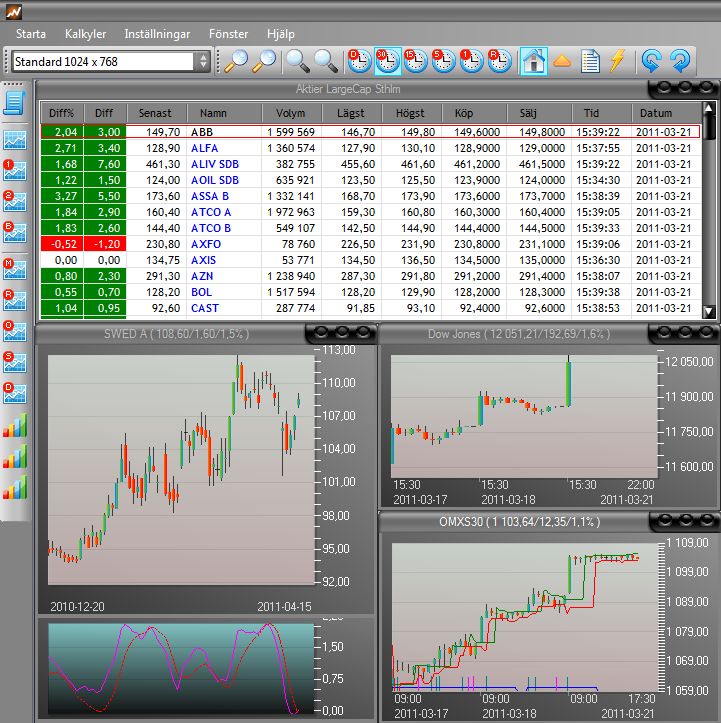The image size is (721, 723).
Task: Click the clockwise blue arrow icon
Action: pyautogui.click(x=680, y=61)
